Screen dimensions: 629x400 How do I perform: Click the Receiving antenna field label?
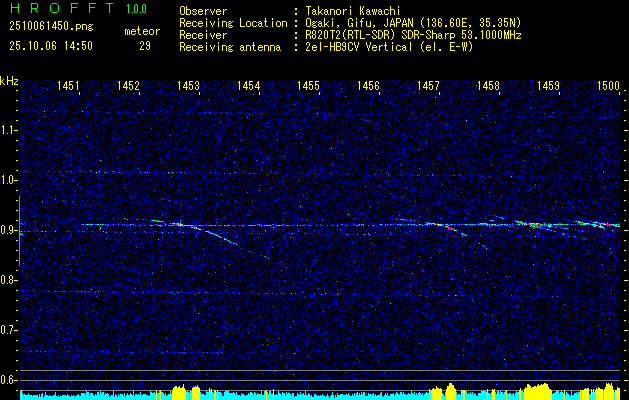click(x=230, y=47)
